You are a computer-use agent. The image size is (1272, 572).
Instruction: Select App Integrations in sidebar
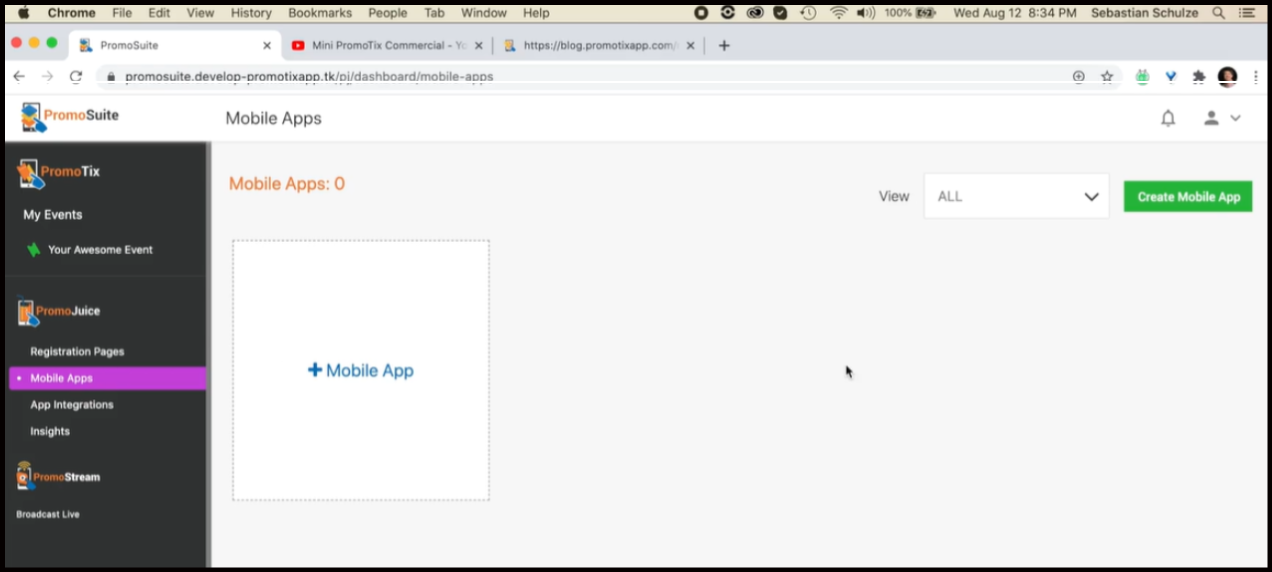(x=72, y=405)
